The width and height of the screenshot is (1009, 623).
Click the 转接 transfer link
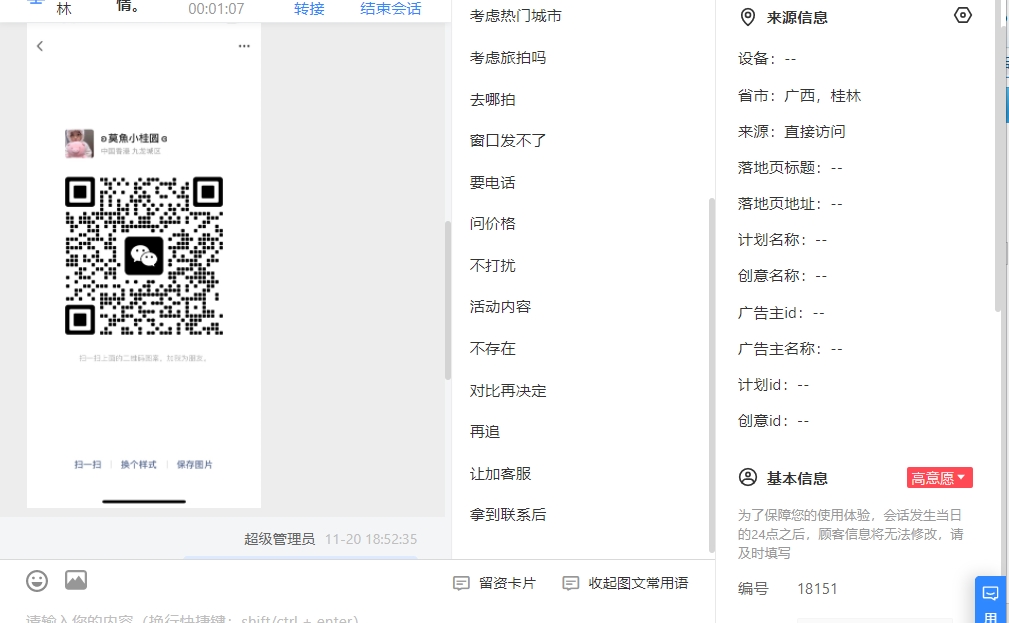309,9
